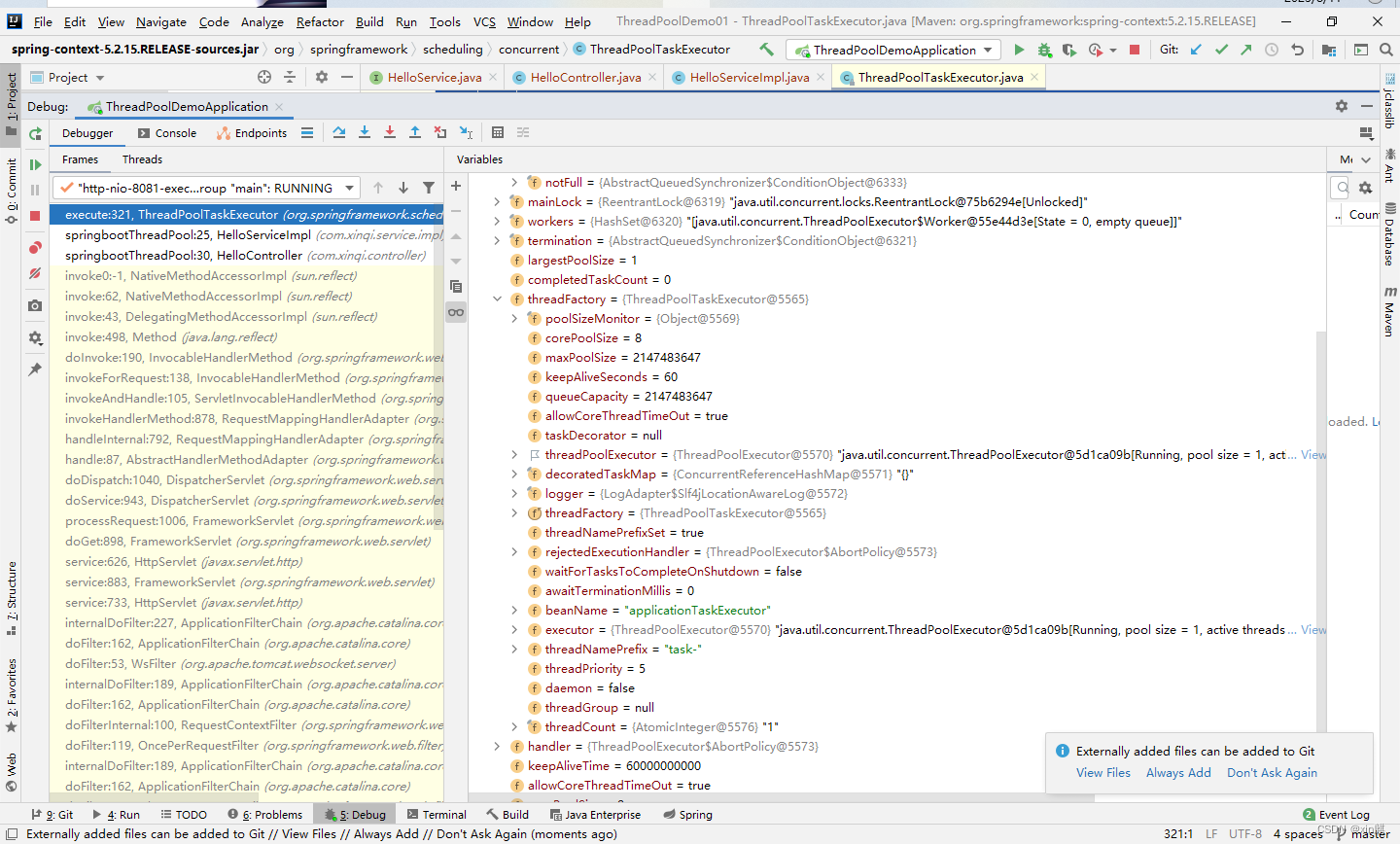Viewport: 1400px width, 844px height.
Task: Open the Navigate menu
Action: pyautogui.click(x=161, y=21)
